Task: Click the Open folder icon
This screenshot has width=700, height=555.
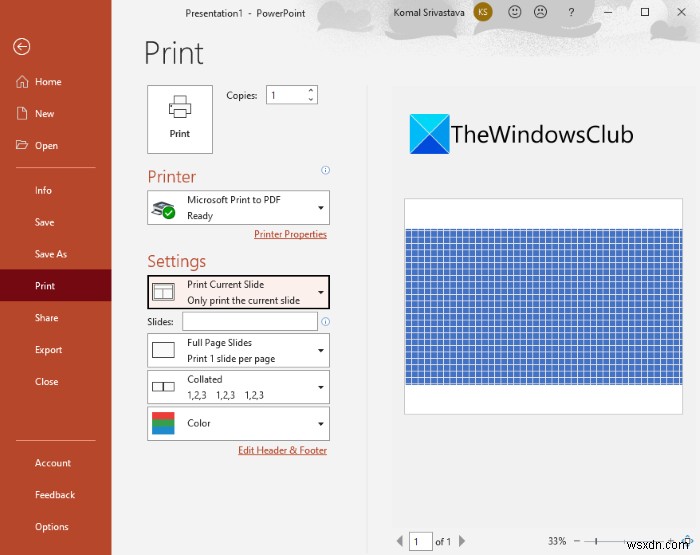Action: [21, 145]
